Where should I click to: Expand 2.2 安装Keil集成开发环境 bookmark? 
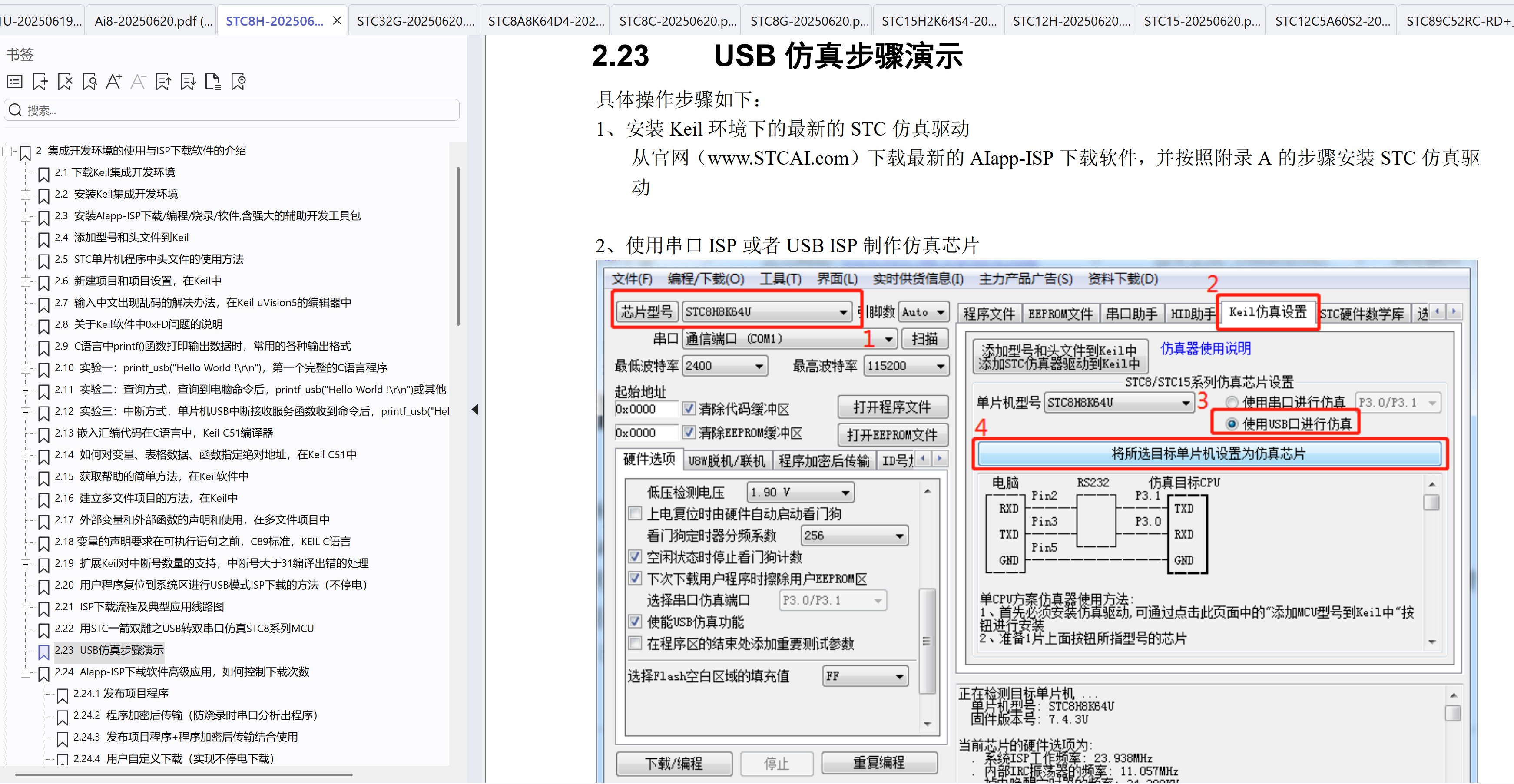point(25,195)
